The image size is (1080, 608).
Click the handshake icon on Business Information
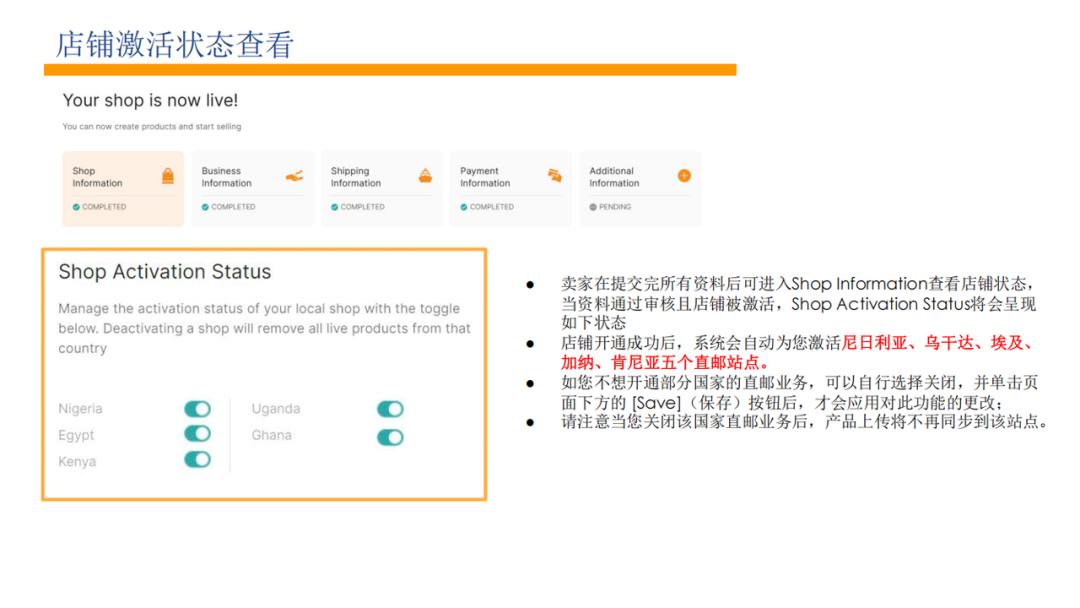[x=294, y=177]
